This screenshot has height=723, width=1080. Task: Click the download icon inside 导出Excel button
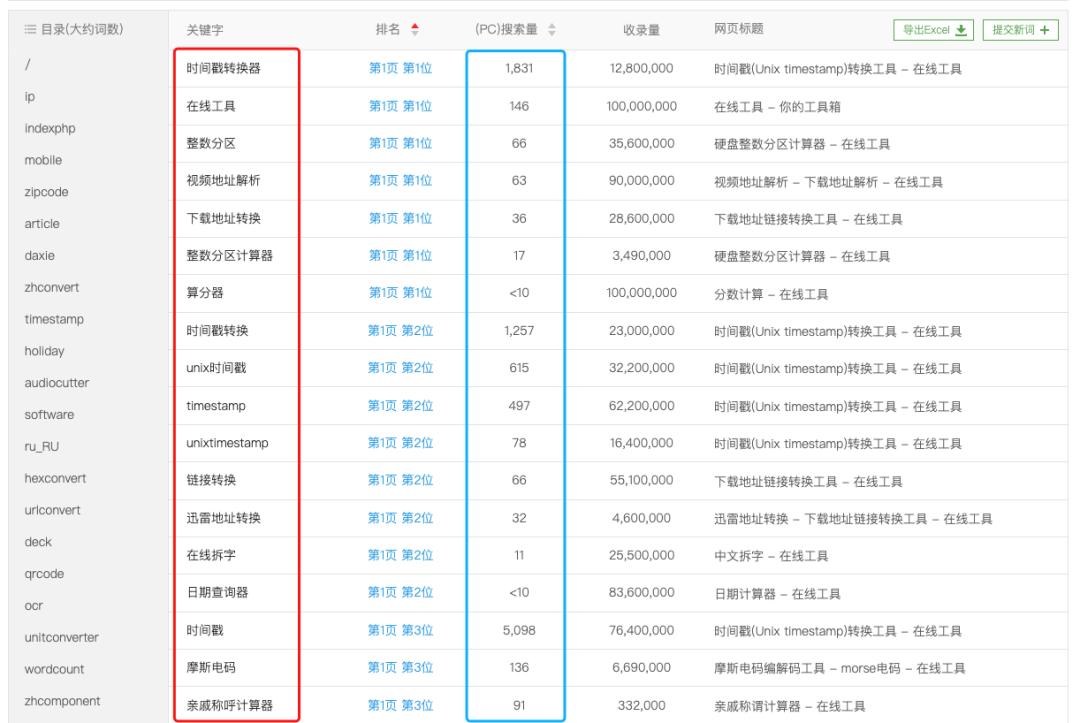(x=959, y=29)
